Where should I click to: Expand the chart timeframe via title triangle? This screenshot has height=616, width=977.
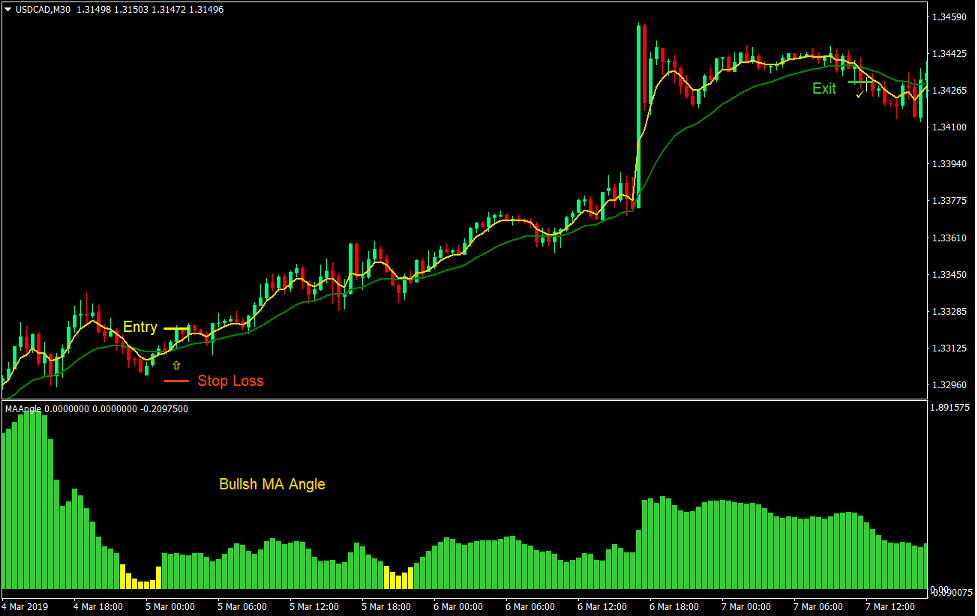(x=8, y=8)
